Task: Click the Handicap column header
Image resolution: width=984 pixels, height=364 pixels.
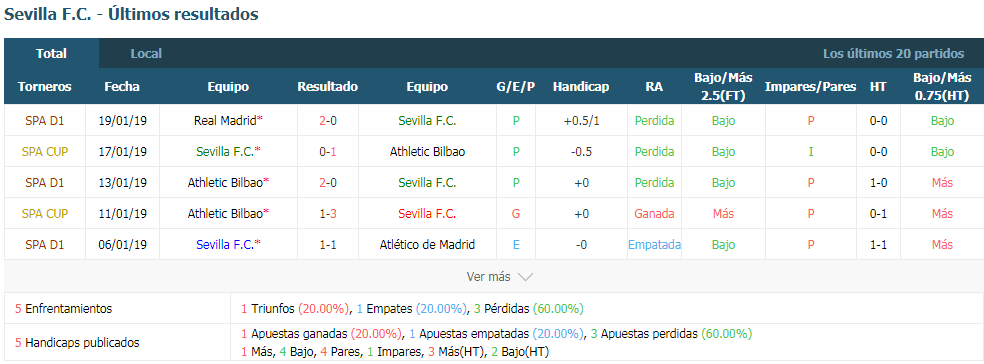Action: pyautogui.click(x=581, y=87)
